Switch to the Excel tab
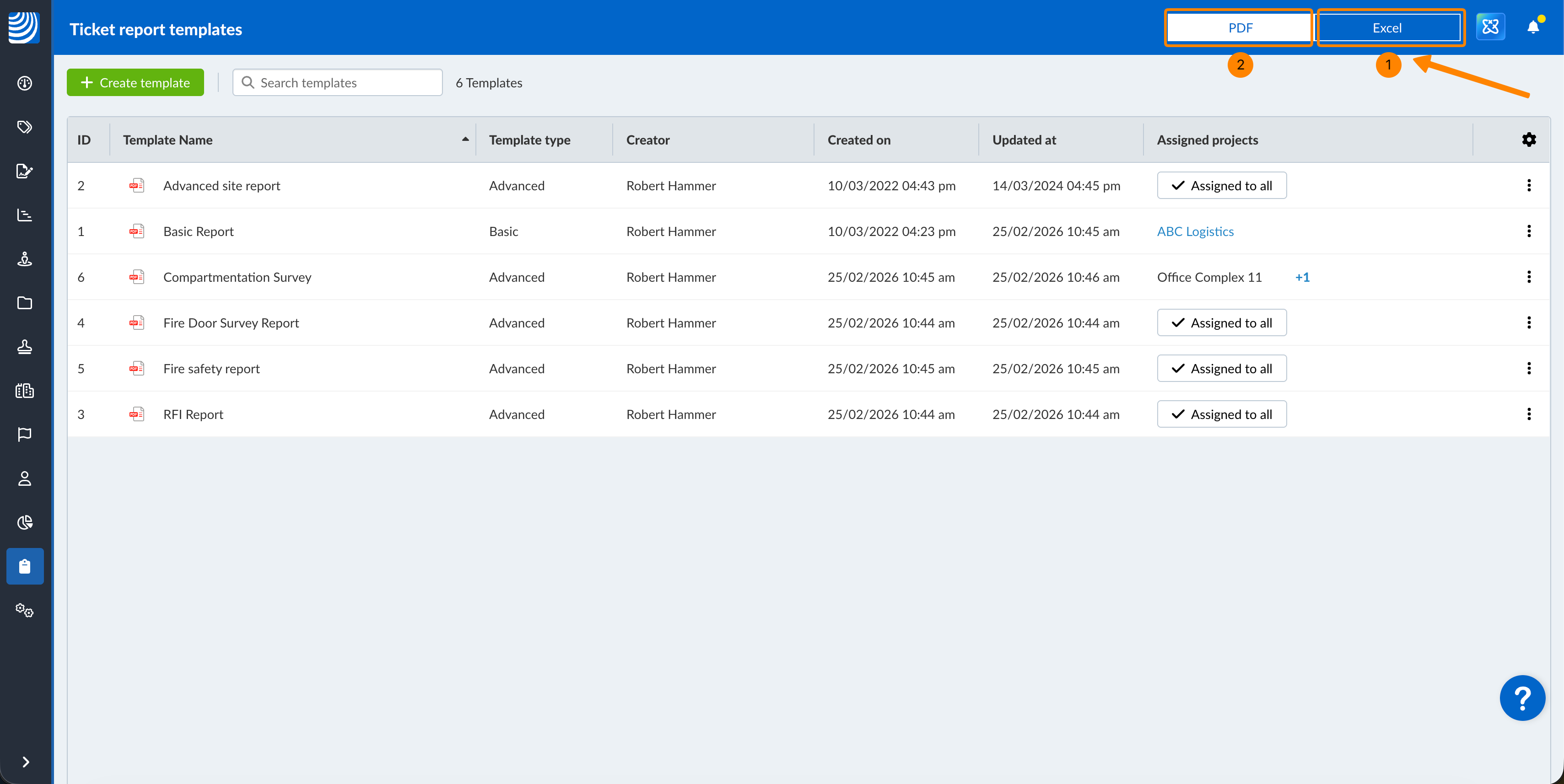1564x784 pixels. pyautogui.click(x=1387, y=28)
